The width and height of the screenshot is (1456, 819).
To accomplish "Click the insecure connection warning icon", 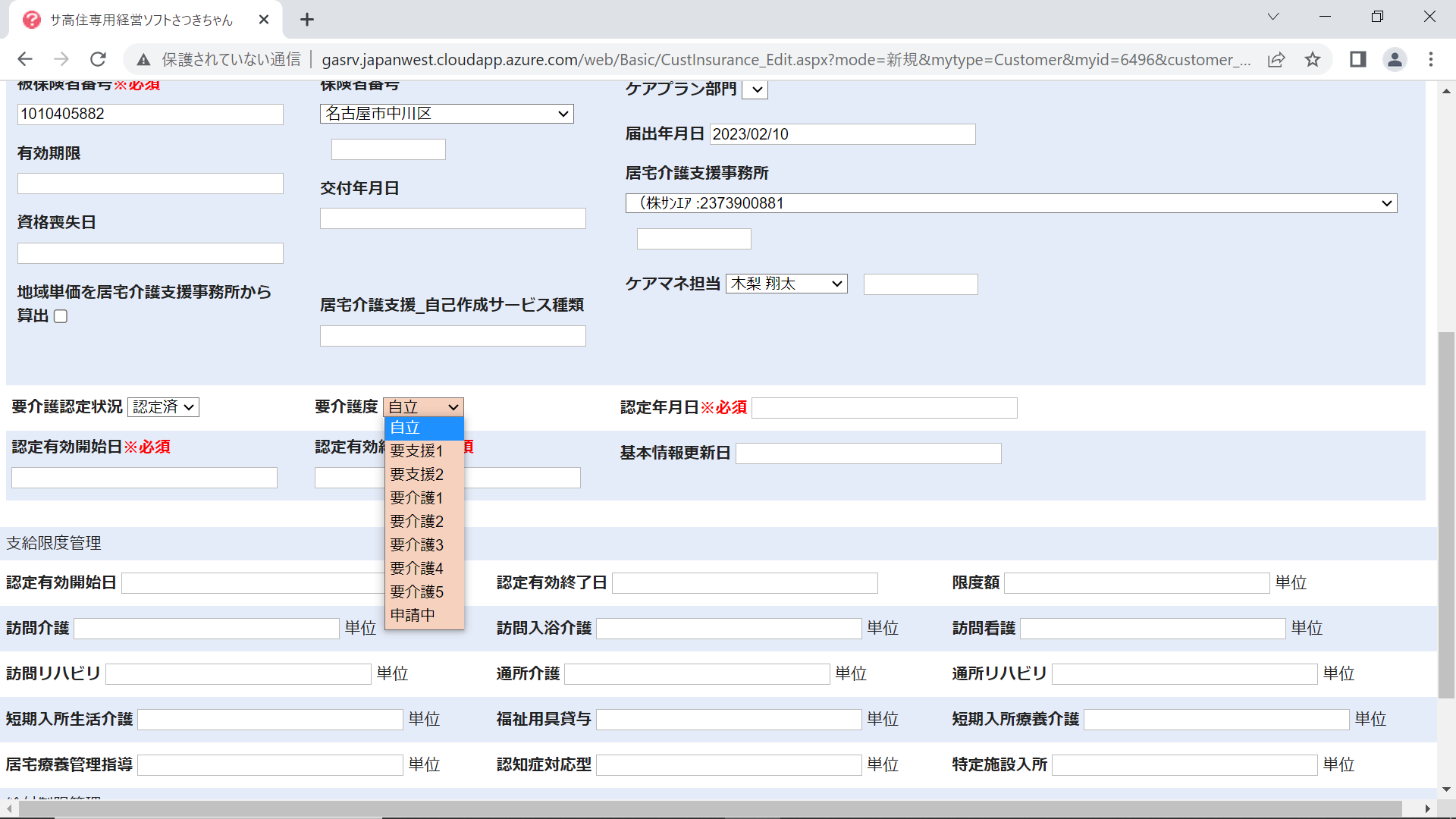I will pos(143,59).
